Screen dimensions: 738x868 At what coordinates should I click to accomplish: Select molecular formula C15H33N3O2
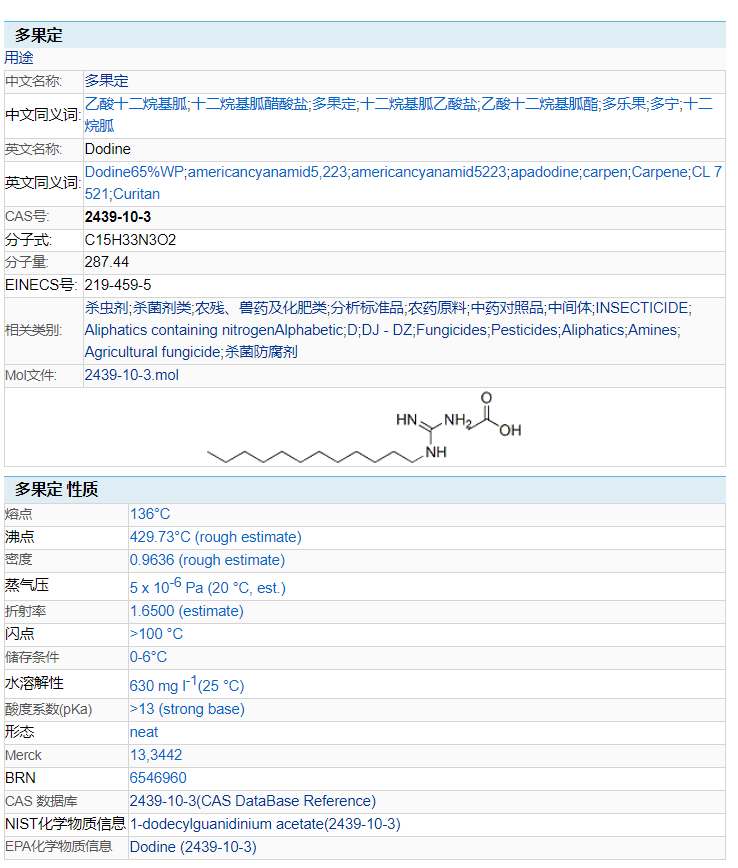[x=130, y=240]
